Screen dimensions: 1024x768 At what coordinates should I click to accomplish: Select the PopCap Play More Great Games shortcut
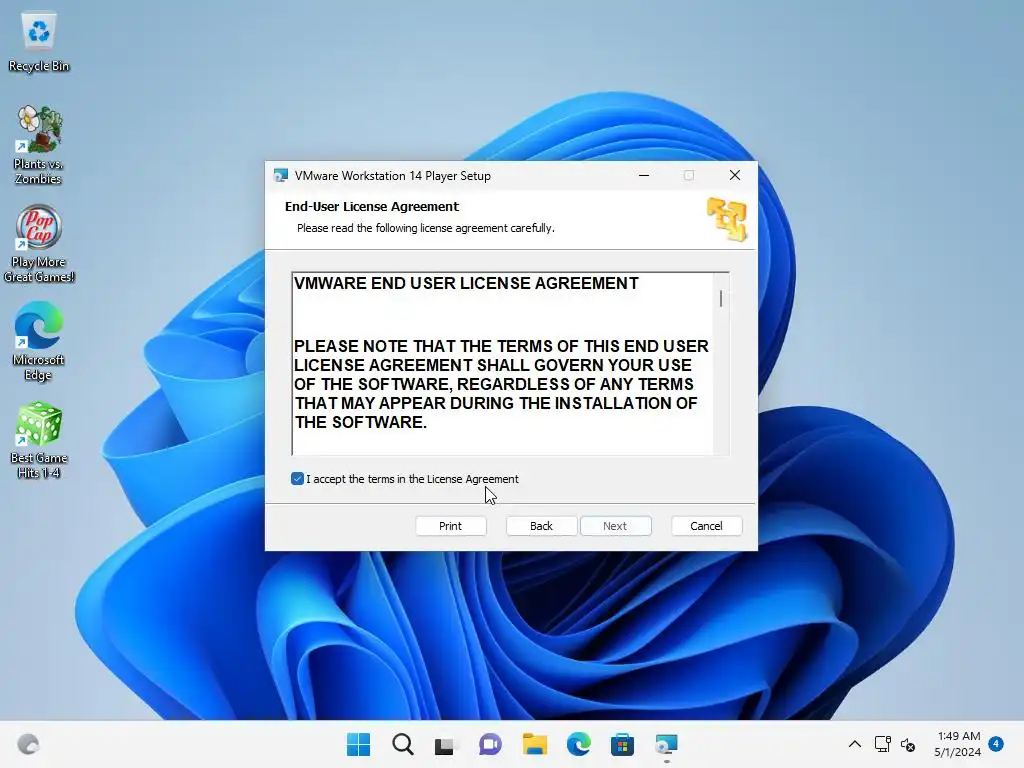point(39,244)
